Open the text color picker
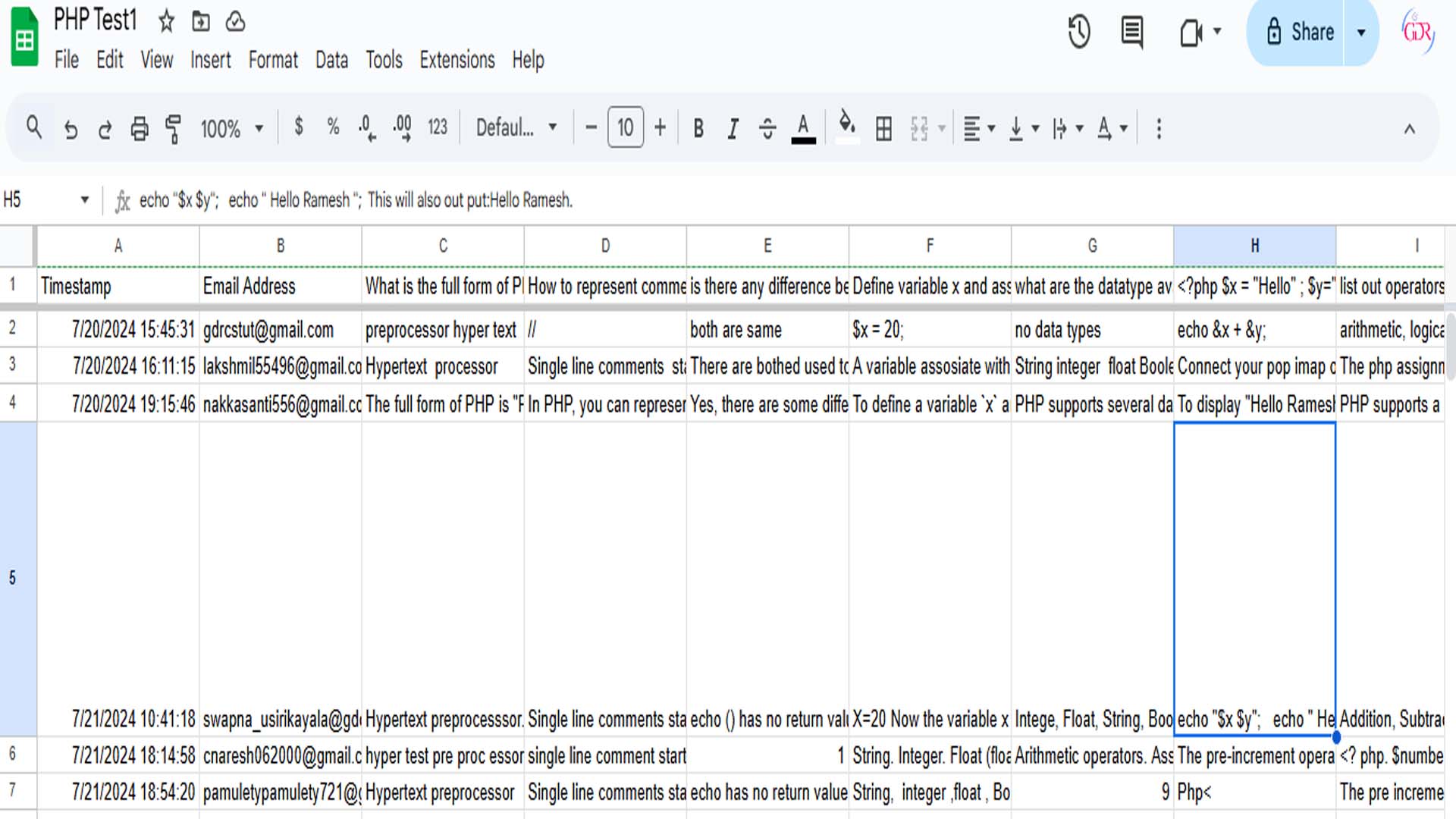Image resolution: width=1456 pixels, height=819 pixels. tap(803, 128)
